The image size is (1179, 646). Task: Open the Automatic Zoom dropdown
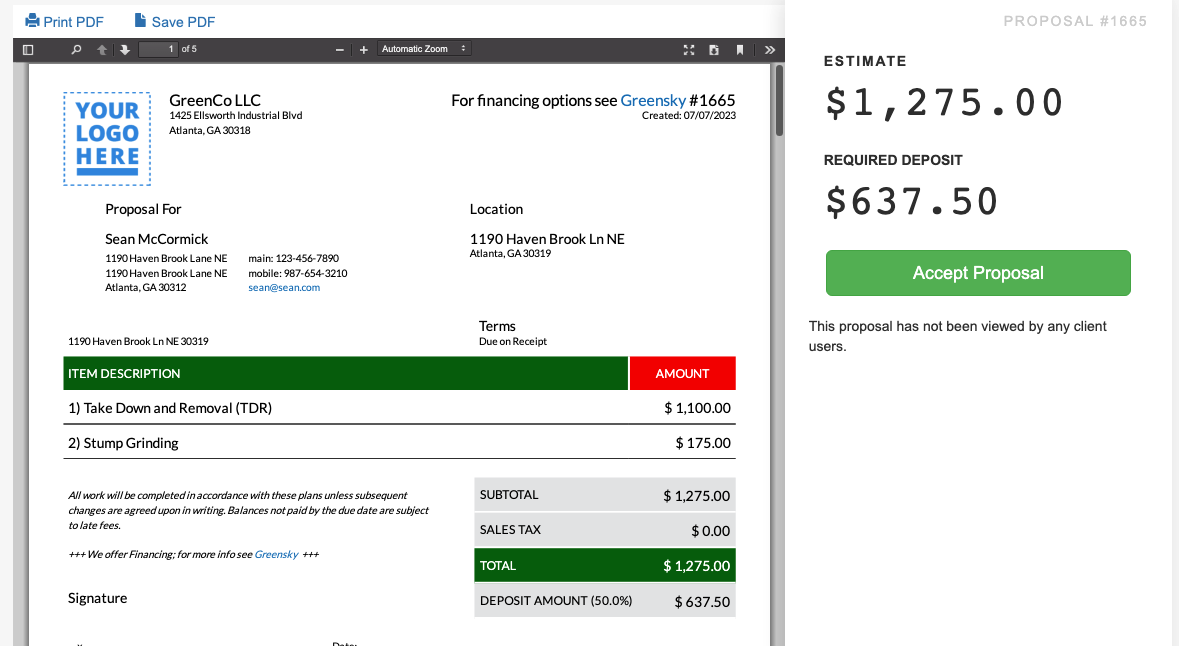coord(424,49)
